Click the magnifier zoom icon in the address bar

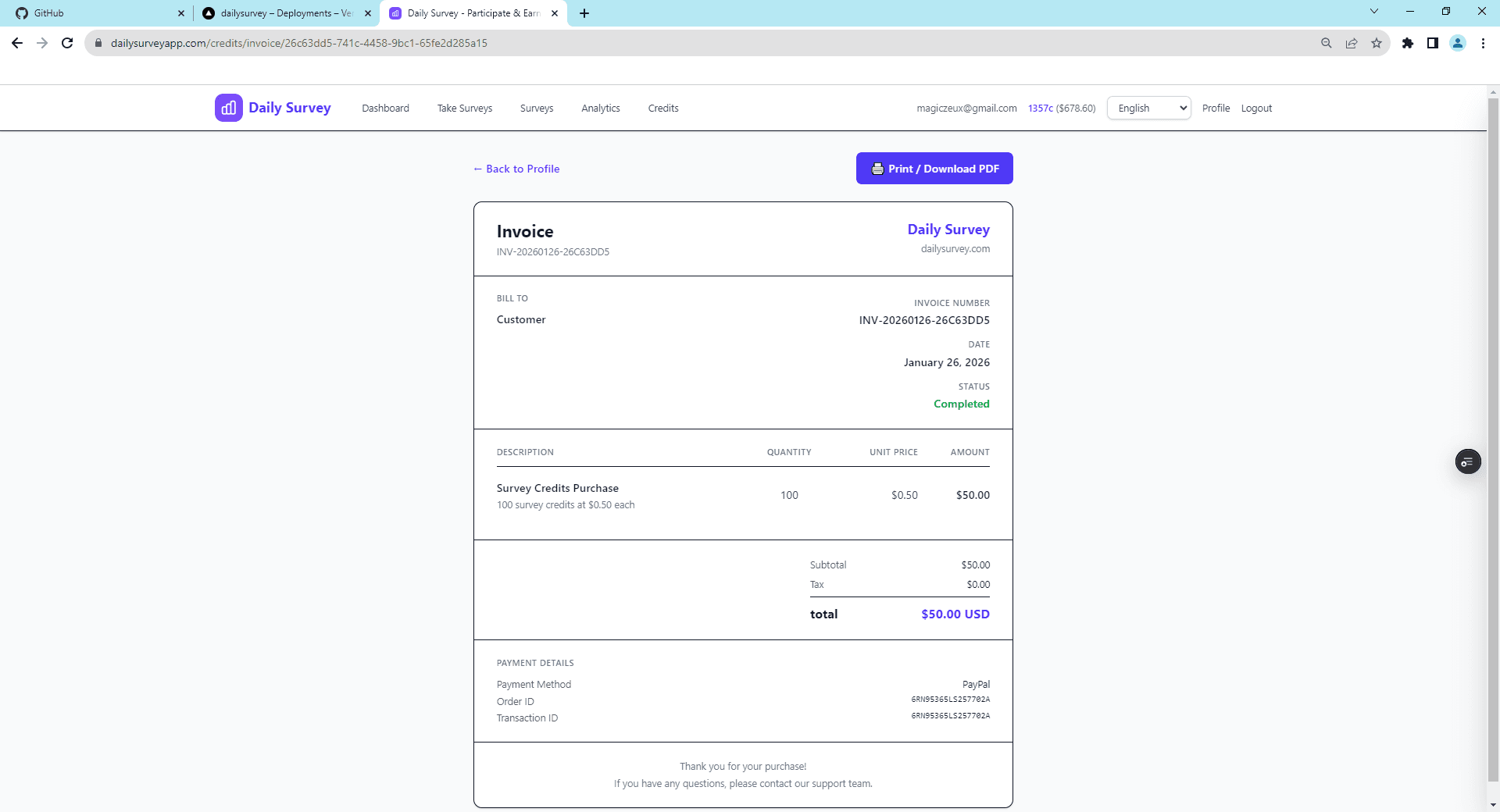click(x=1326, y=43)
